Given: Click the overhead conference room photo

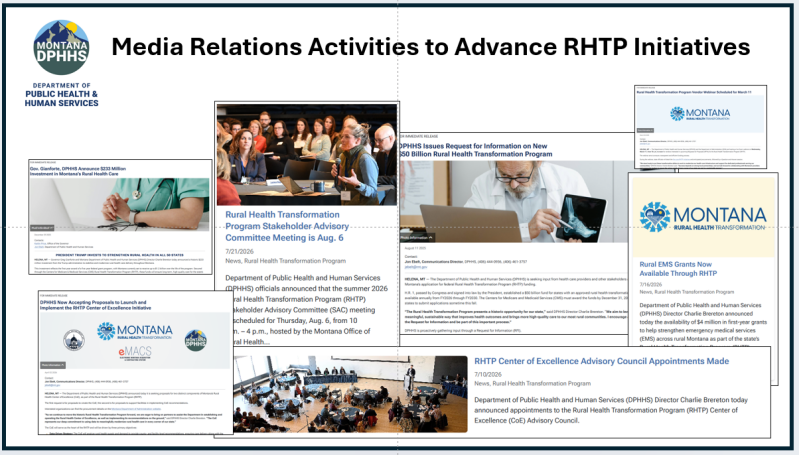Looking at the screenshot, I should click(351, 394).
